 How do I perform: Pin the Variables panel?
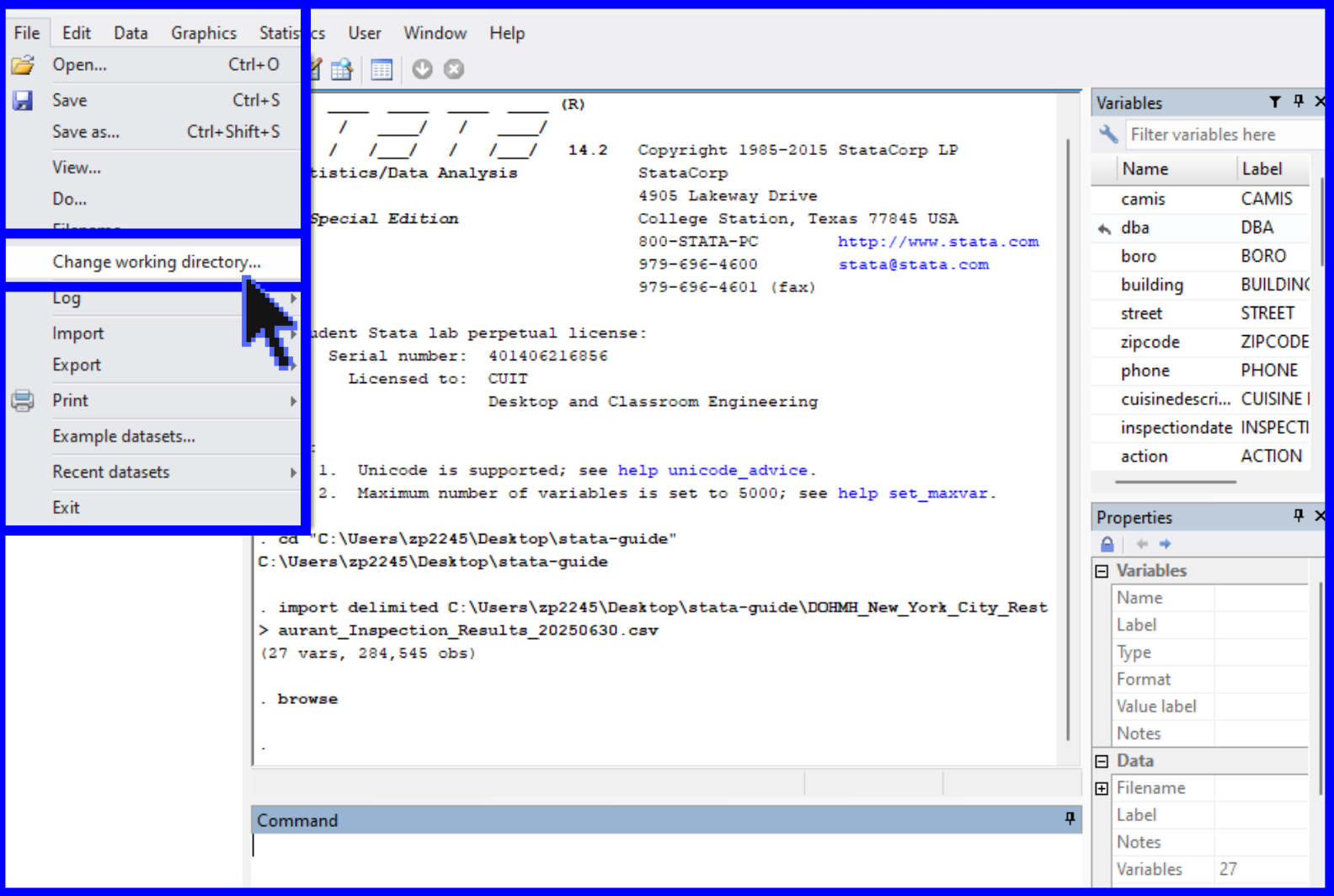coord(1299,101)
